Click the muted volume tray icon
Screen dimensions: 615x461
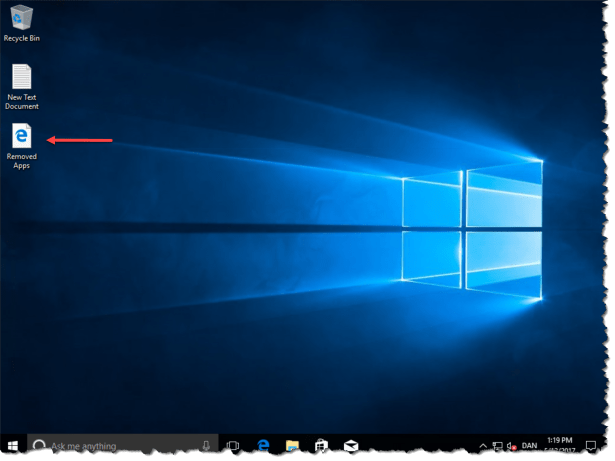click(x=511, y=446)
